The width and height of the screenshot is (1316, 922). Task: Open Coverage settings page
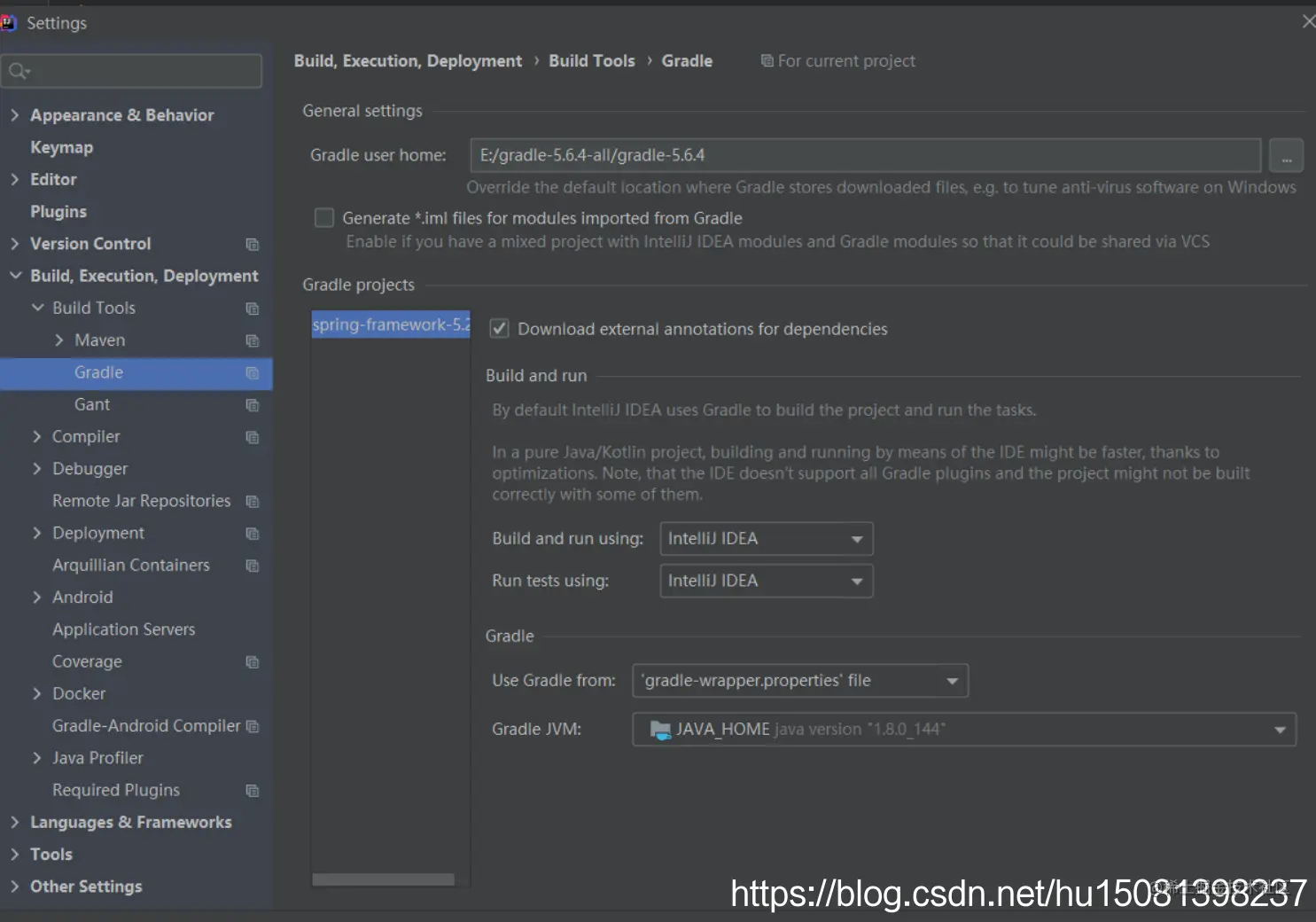click(87, 662)
